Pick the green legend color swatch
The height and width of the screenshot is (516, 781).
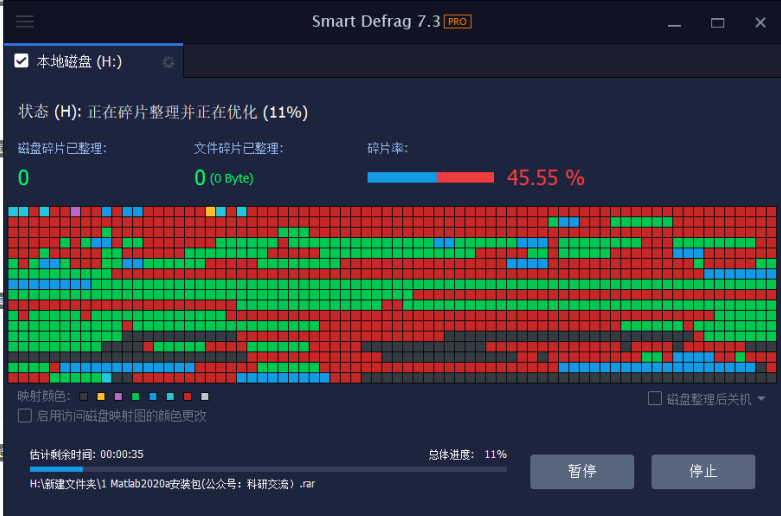tap(135, 396)
